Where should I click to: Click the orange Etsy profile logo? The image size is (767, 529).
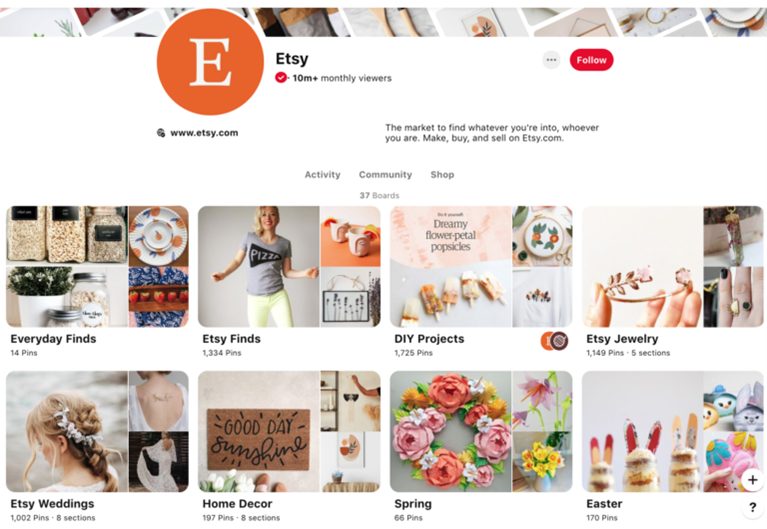tap(210, 62)
